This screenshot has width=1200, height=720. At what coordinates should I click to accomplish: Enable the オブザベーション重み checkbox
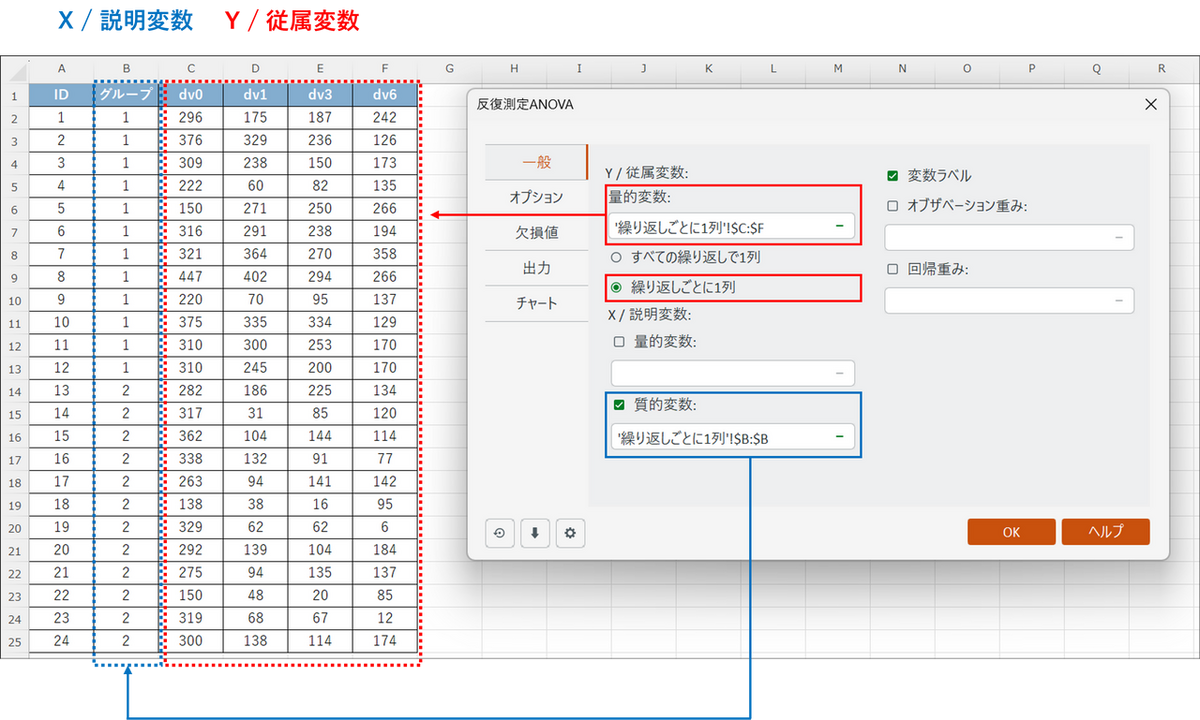892,206
